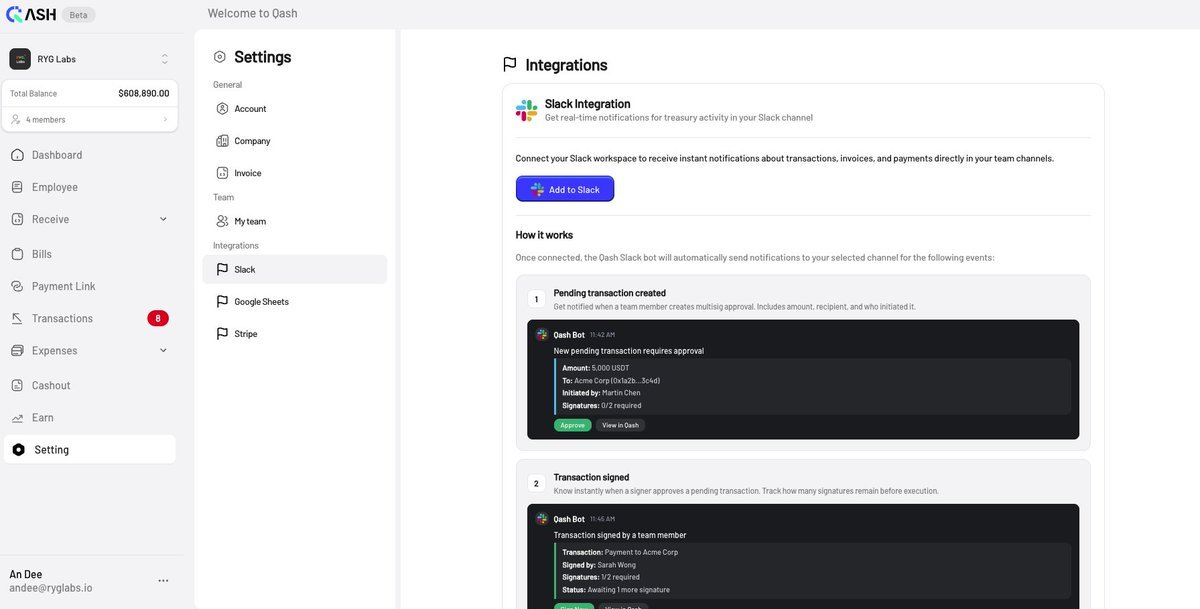The height and width of the screenshot is (609, 1200).
Task: Expand the Expenses submenu chevron
Action: [163, 350]
